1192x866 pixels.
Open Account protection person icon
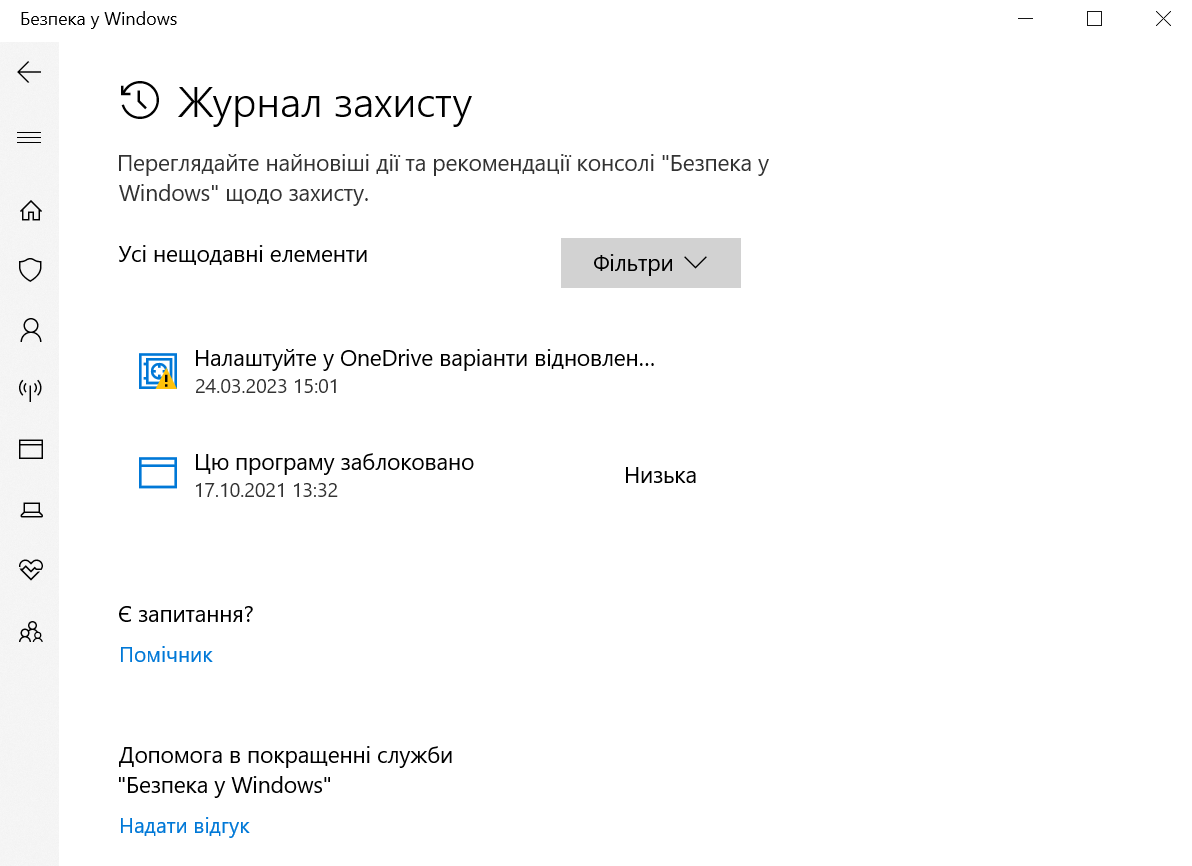click(x=31, y=329)
